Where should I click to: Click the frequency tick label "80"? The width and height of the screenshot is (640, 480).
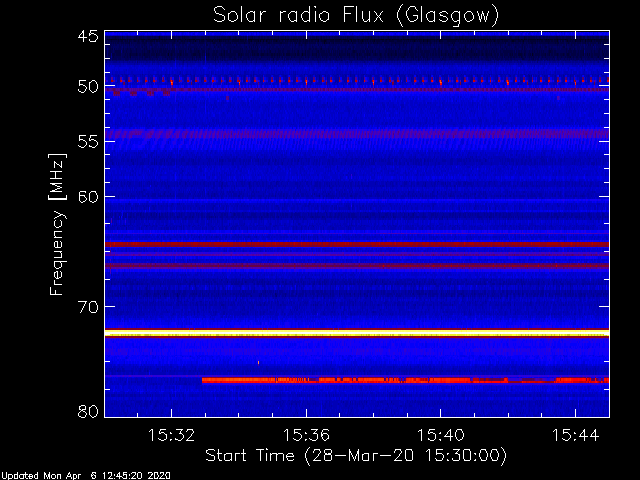pos(88,411)
